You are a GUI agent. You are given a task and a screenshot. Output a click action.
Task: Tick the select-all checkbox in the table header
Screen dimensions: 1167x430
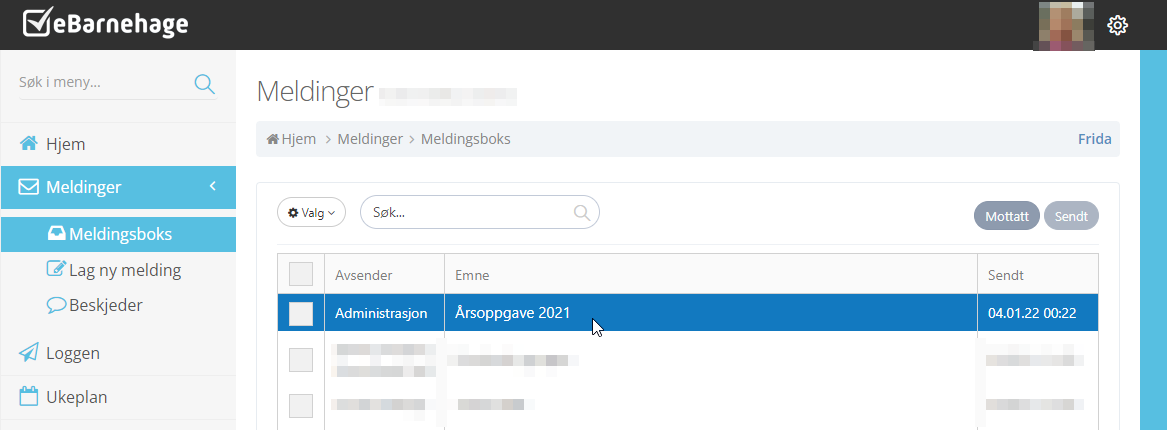(x=301, y=275)
